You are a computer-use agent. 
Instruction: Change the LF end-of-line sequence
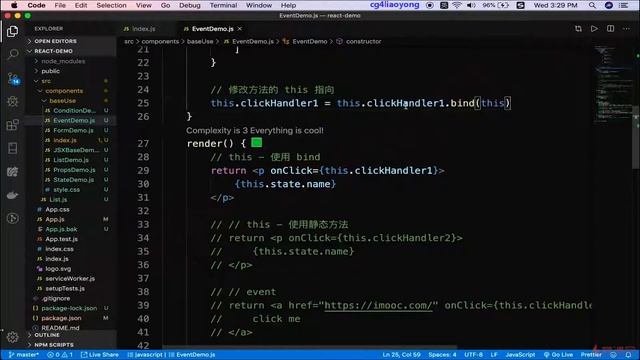(494, 355)
